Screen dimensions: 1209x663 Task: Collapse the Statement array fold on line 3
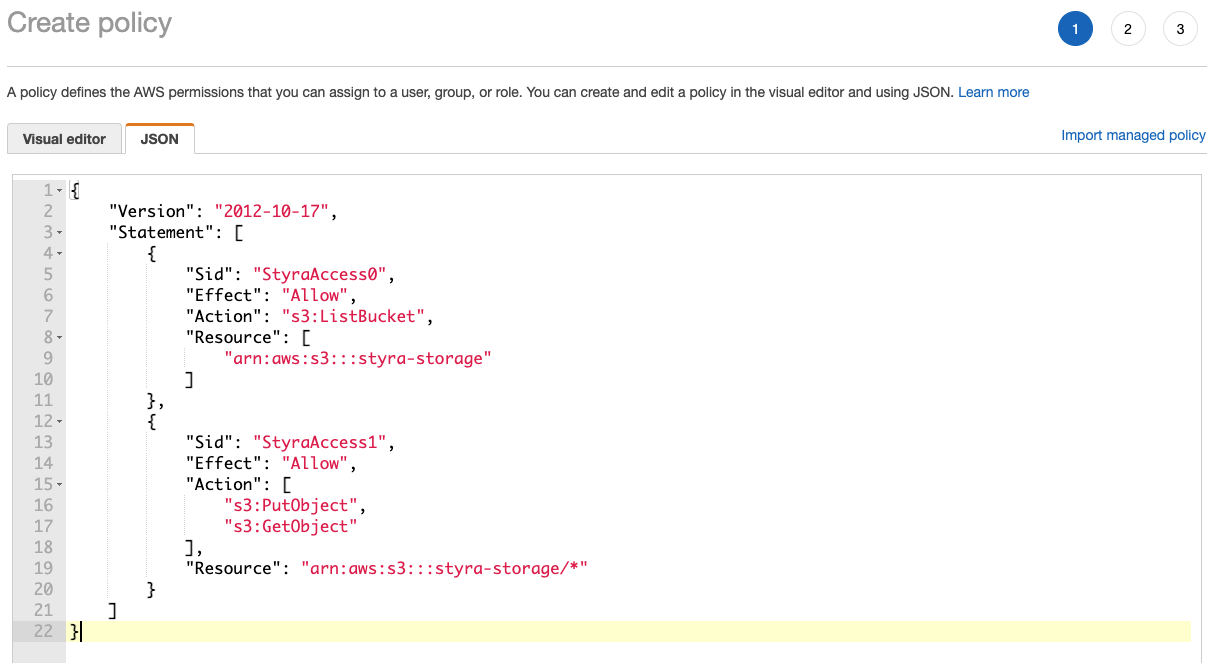(60, 232)
